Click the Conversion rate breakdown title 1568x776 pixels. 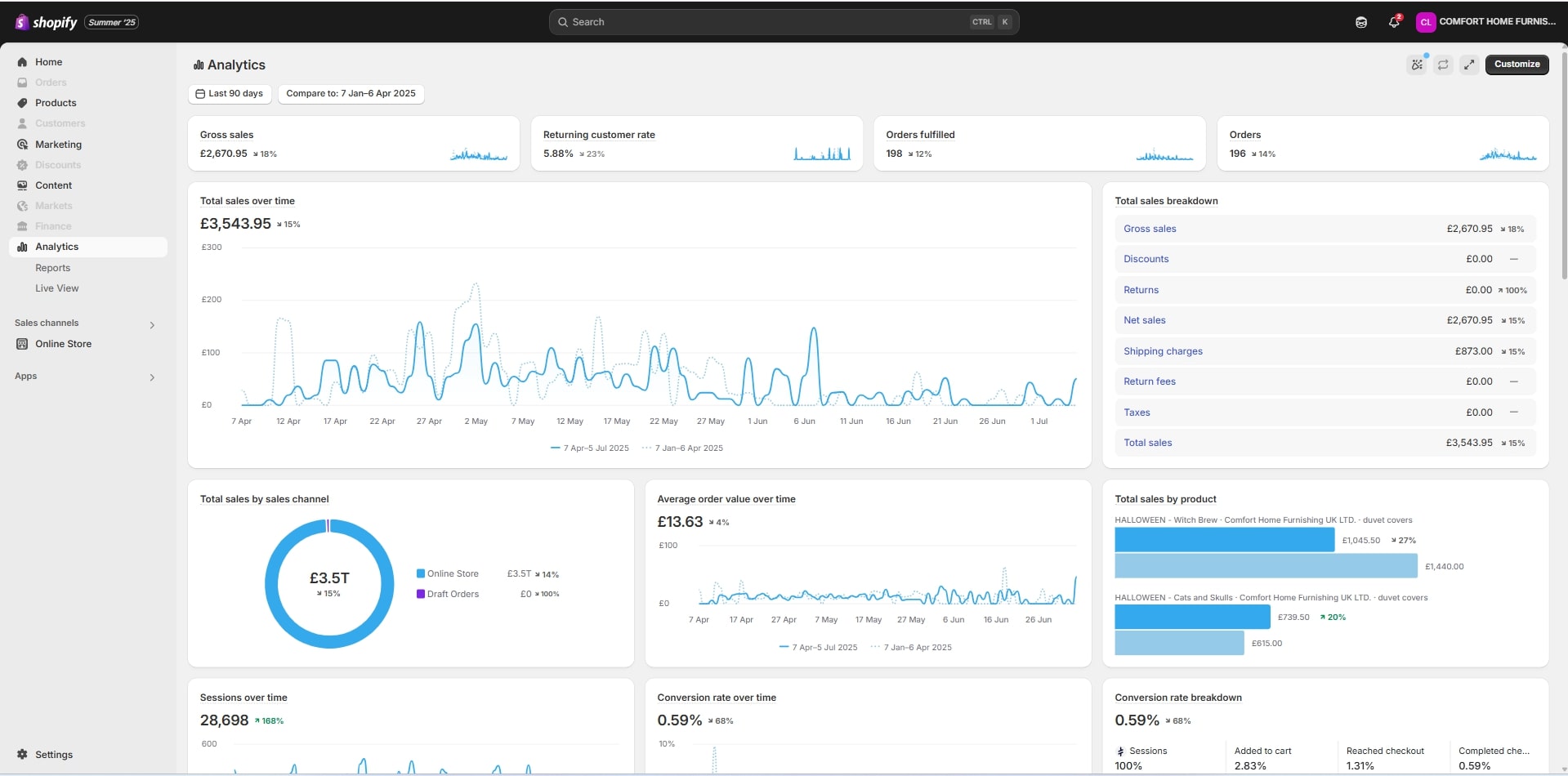coord(1178,698)
